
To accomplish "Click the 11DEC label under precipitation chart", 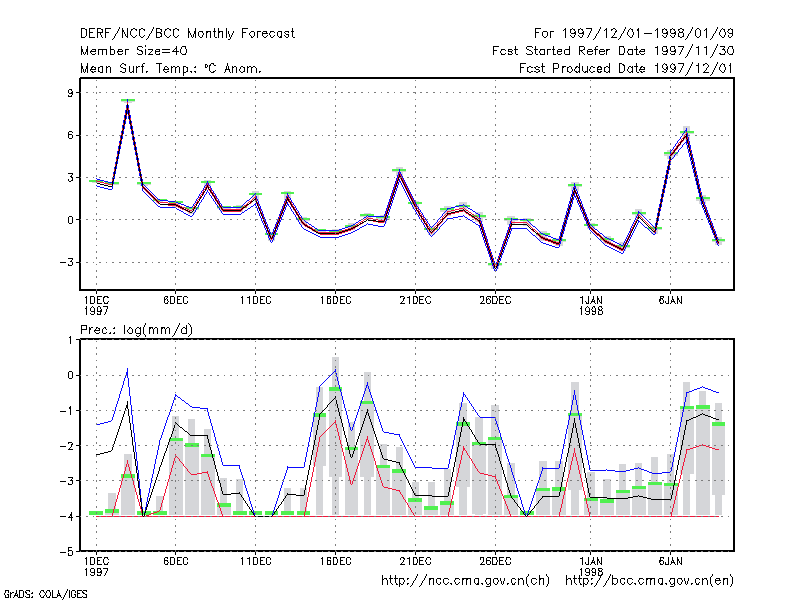I will tap(256, 561).
